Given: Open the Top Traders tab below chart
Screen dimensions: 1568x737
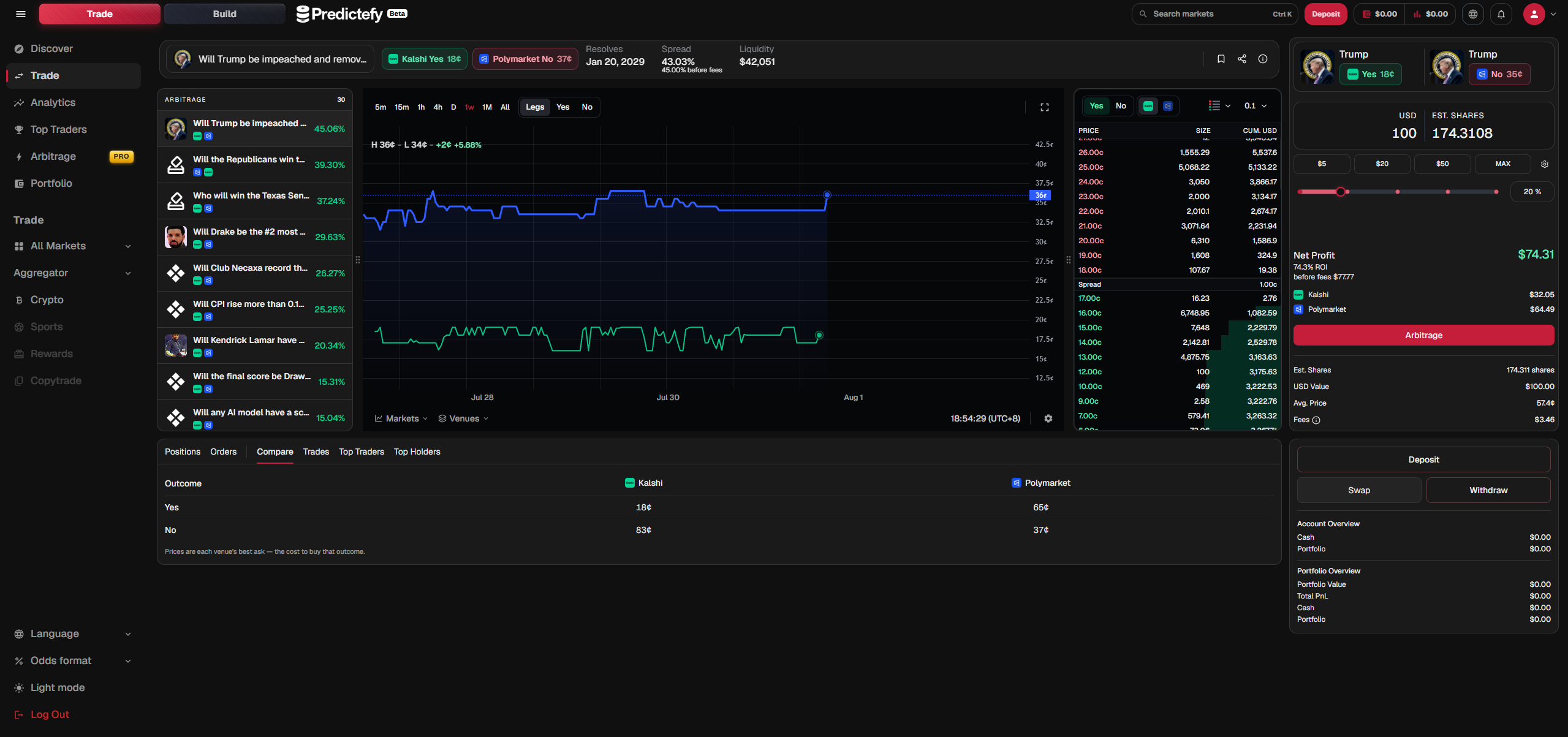Looking at the screenshot, I should click(362, 452).
